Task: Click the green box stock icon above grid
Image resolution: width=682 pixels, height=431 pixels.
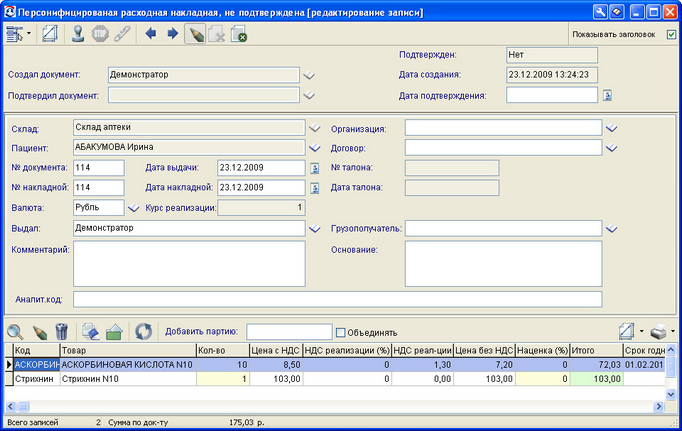Action: tap(114, 332)
